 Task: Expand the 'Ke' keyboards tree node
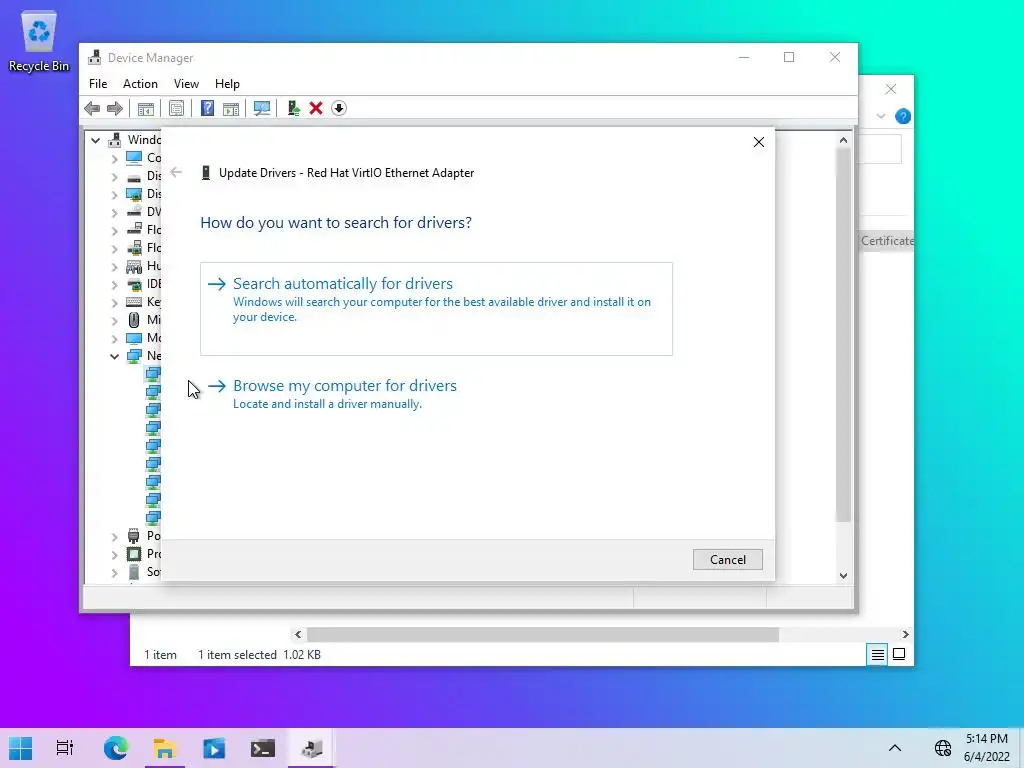tap(114, 302)
